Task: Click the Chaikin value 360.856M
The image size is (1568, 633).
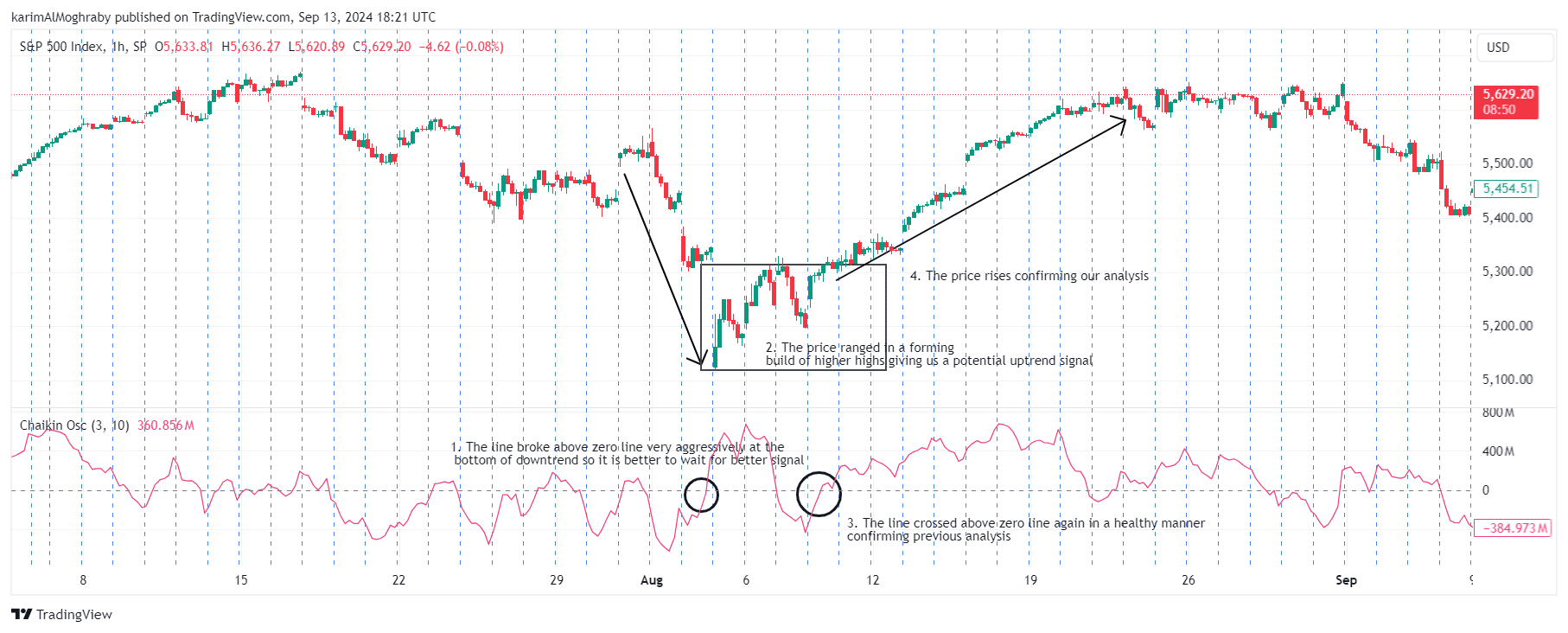Action: tap(166, 425)
